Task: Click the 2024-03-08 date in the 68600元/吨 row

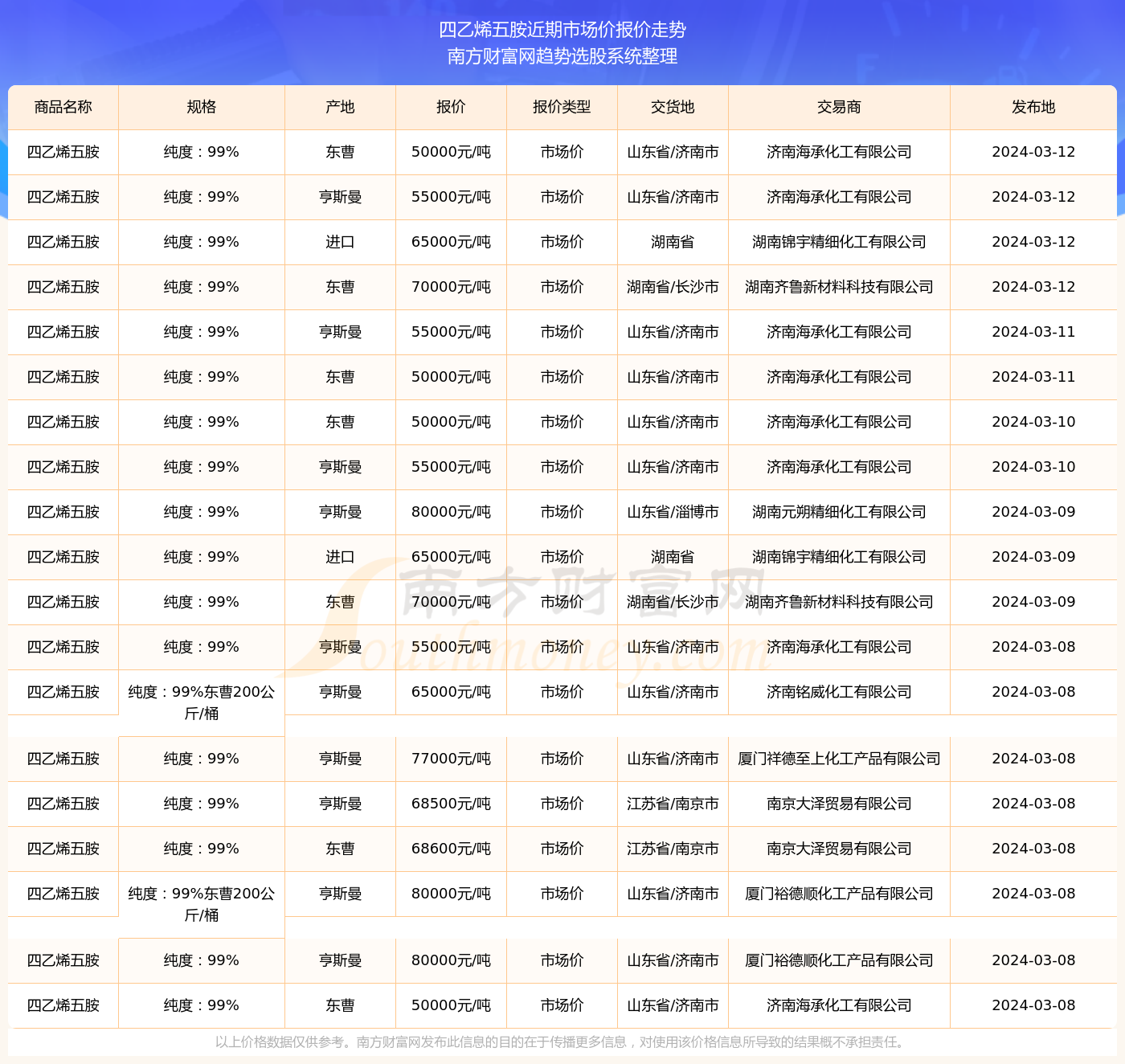Action: [1034, 849]
